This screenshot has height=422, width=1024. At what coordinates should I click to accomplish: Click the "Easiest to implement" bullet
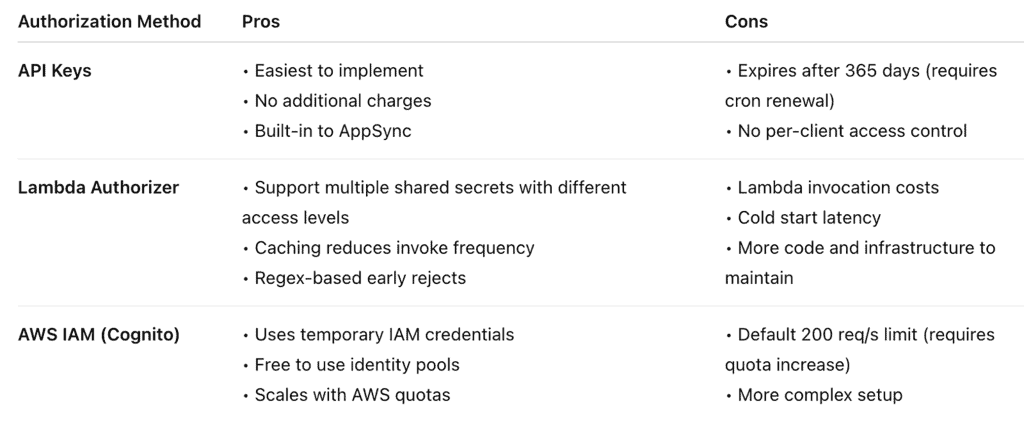click(338, 71)
